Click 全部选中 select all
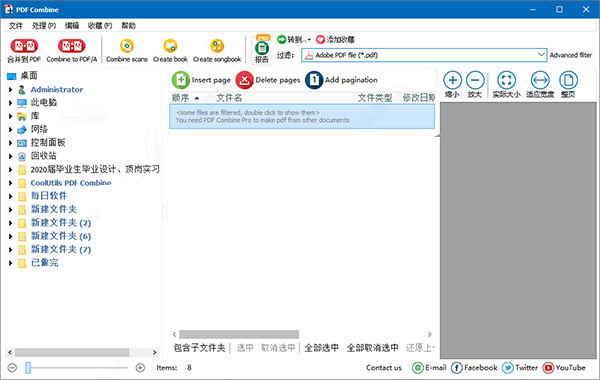Screen dimensions: 600x380 [321, 347]
